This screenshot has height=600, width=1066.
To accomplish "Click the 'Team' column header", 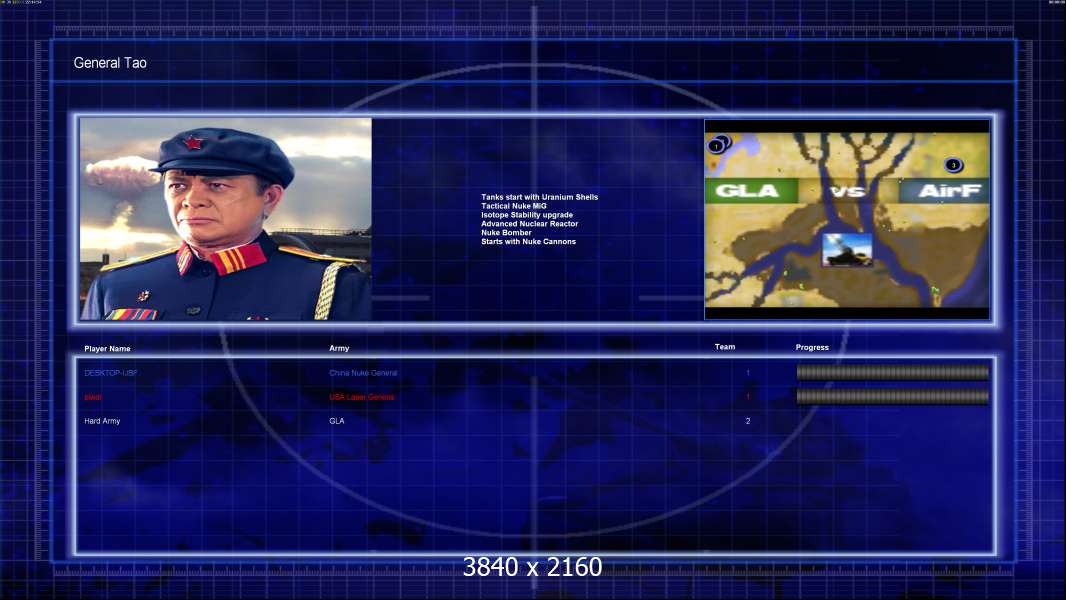I will [725, 347].
